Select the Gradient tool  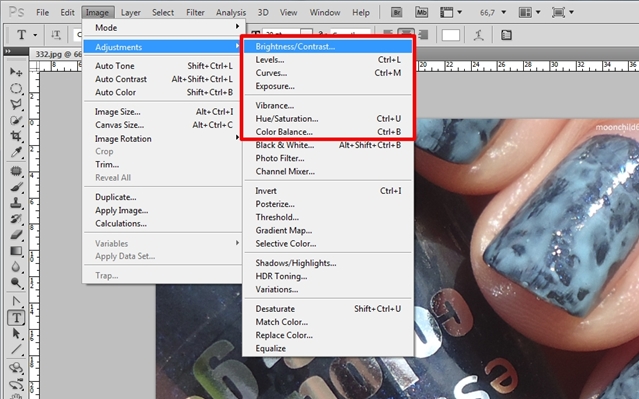[16, 251]
